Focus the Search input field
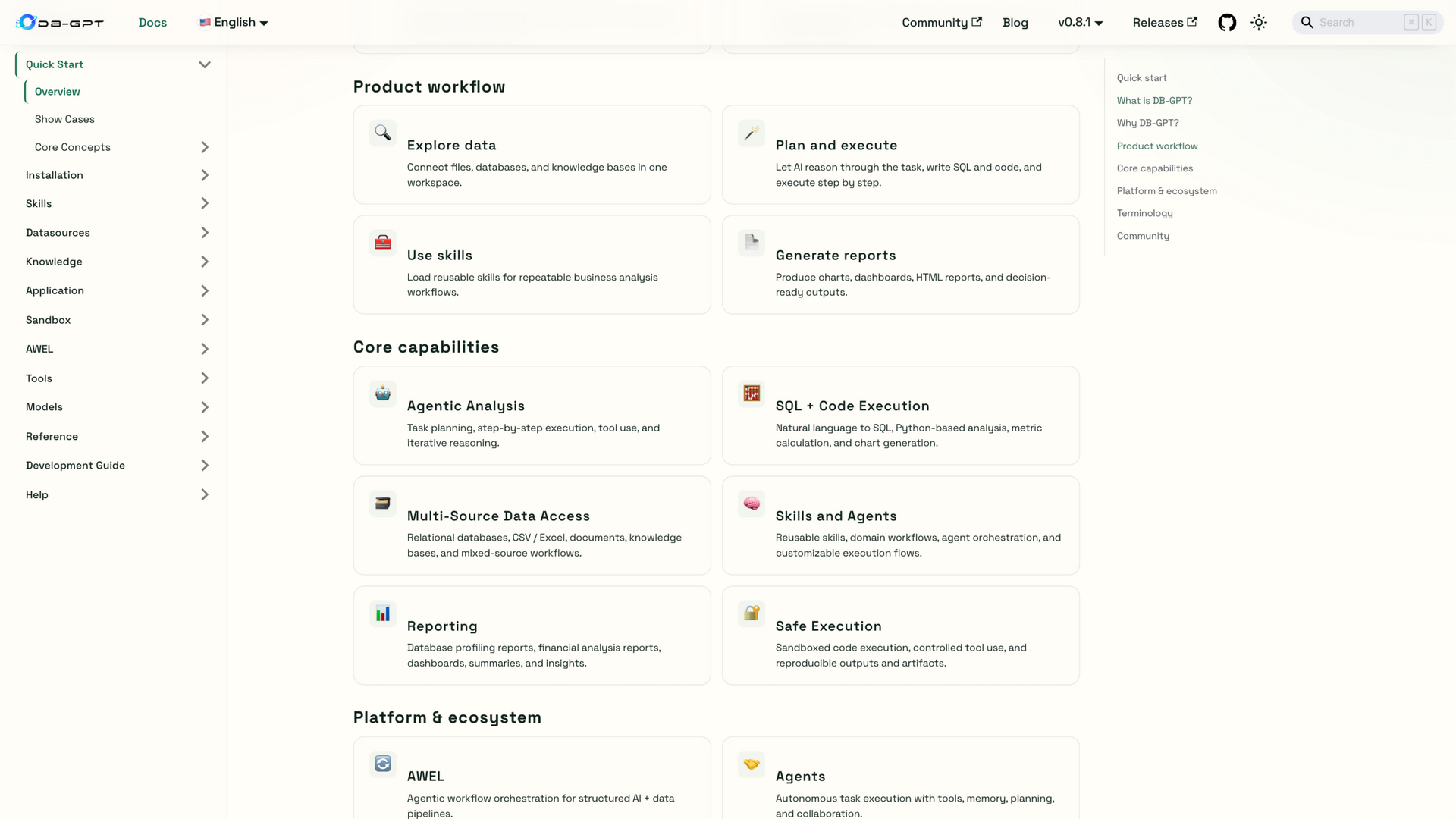Screen dimensions: 1456x819 (1367, 23)
